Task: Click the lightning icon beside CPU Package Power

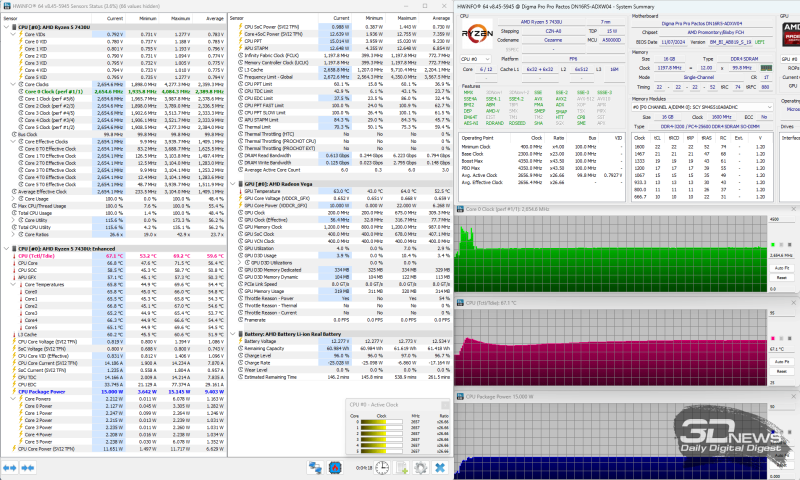Action: (x=14, y=392)
